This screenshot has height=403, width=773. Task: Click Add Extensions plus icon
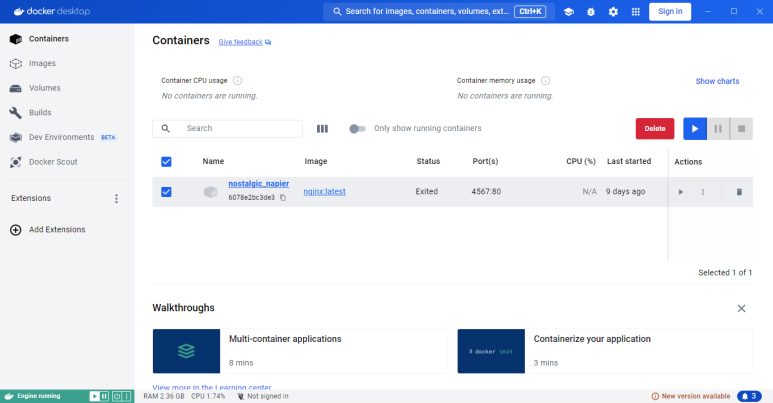coord(16,230)
